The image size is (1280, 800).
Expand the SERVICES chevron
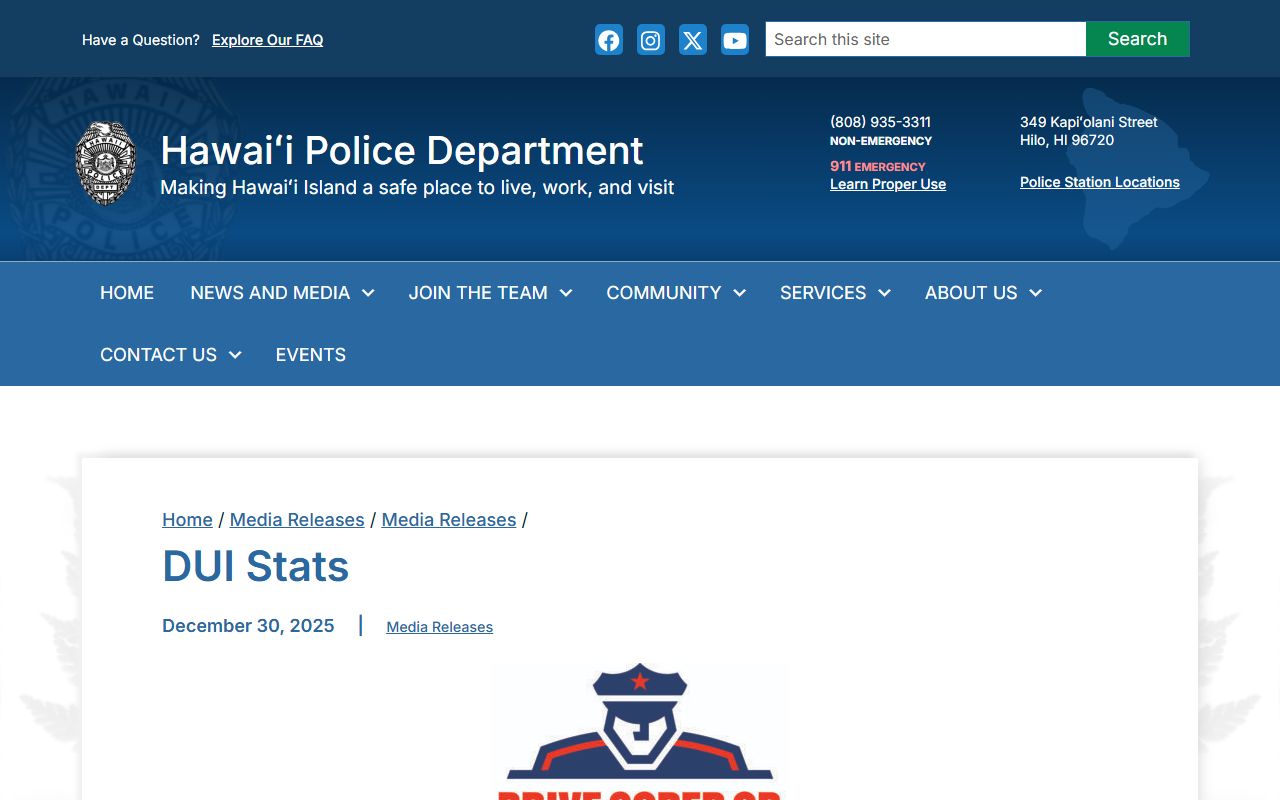coord(885,293)
